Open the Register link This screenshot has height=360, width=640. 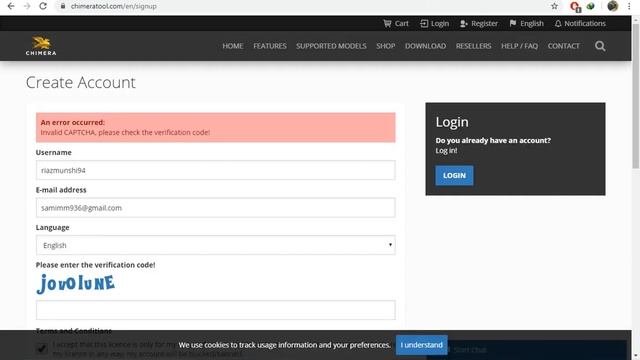pos(484,24)
